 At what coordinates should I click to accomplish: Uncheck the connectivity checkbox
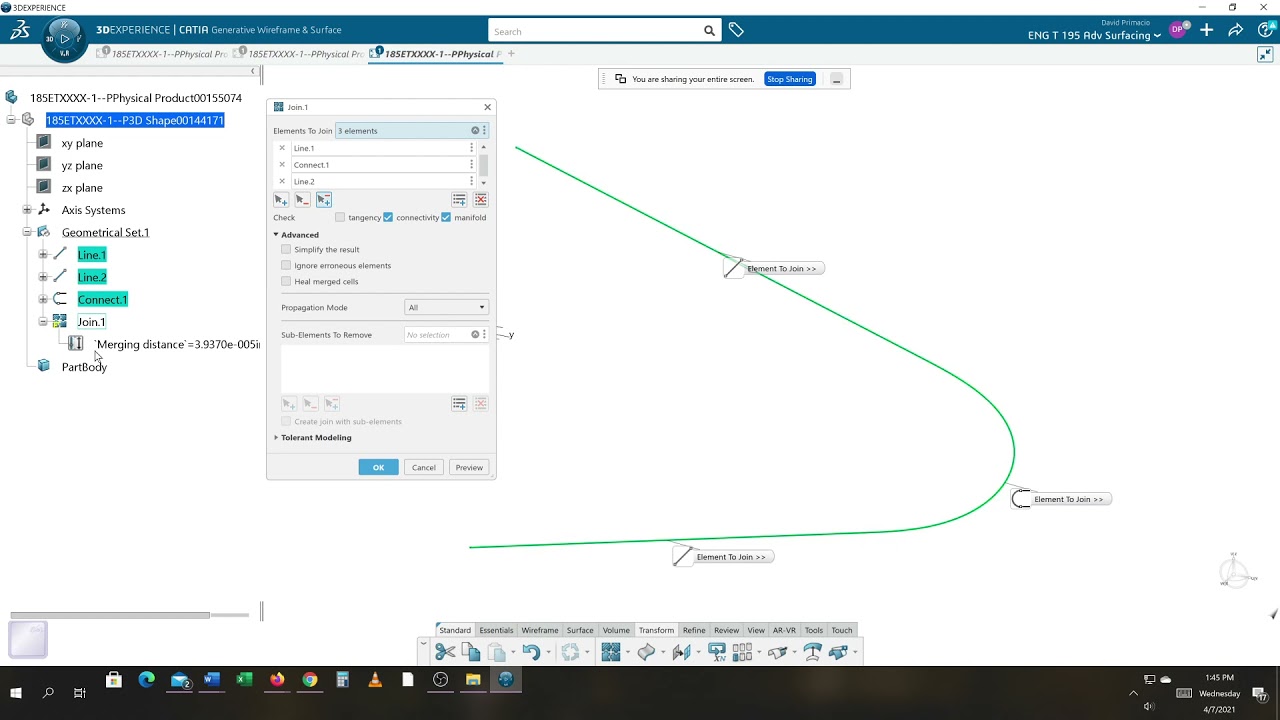388,217
